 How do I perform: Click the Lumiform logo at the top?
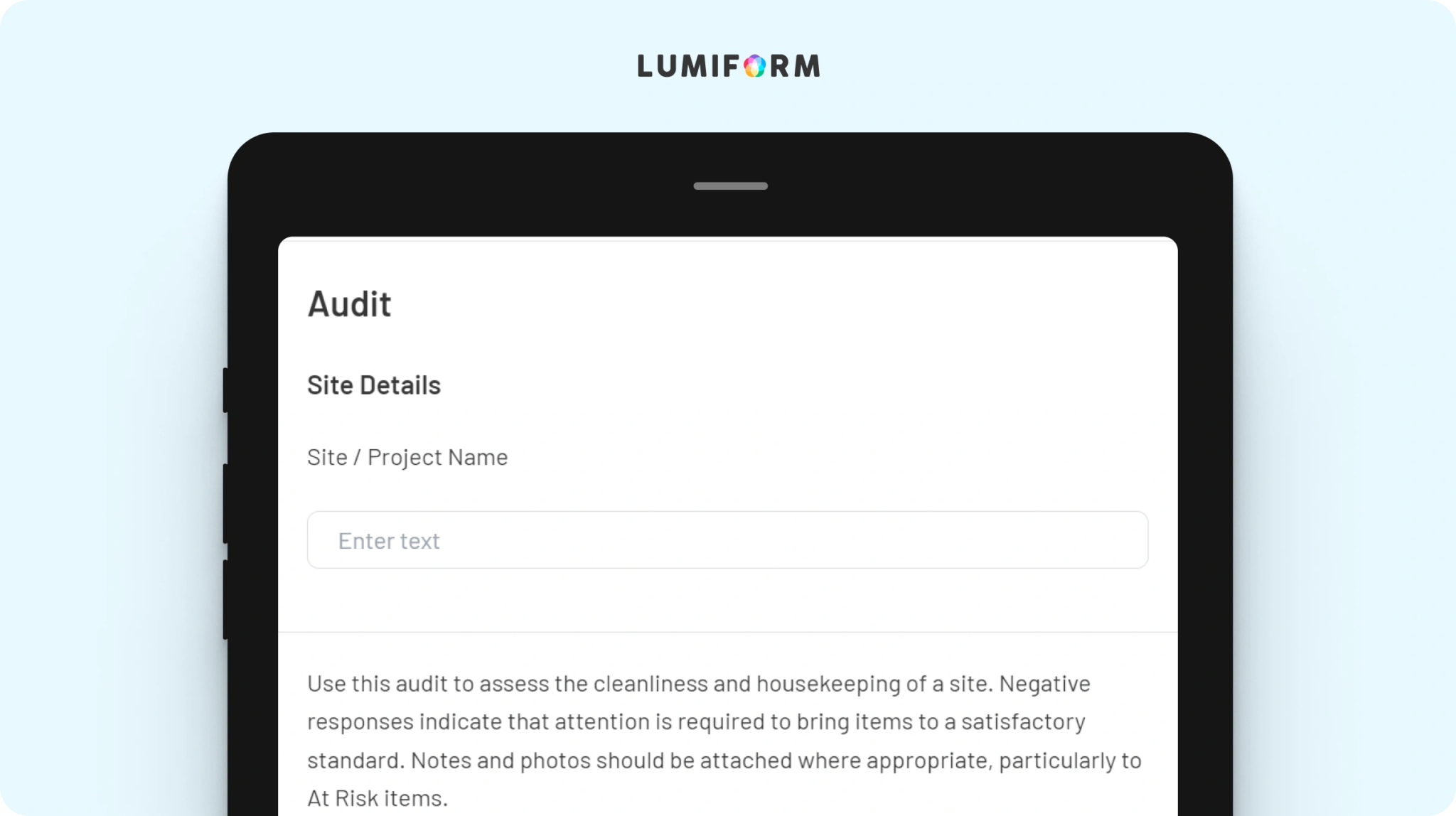pos(729,65)
